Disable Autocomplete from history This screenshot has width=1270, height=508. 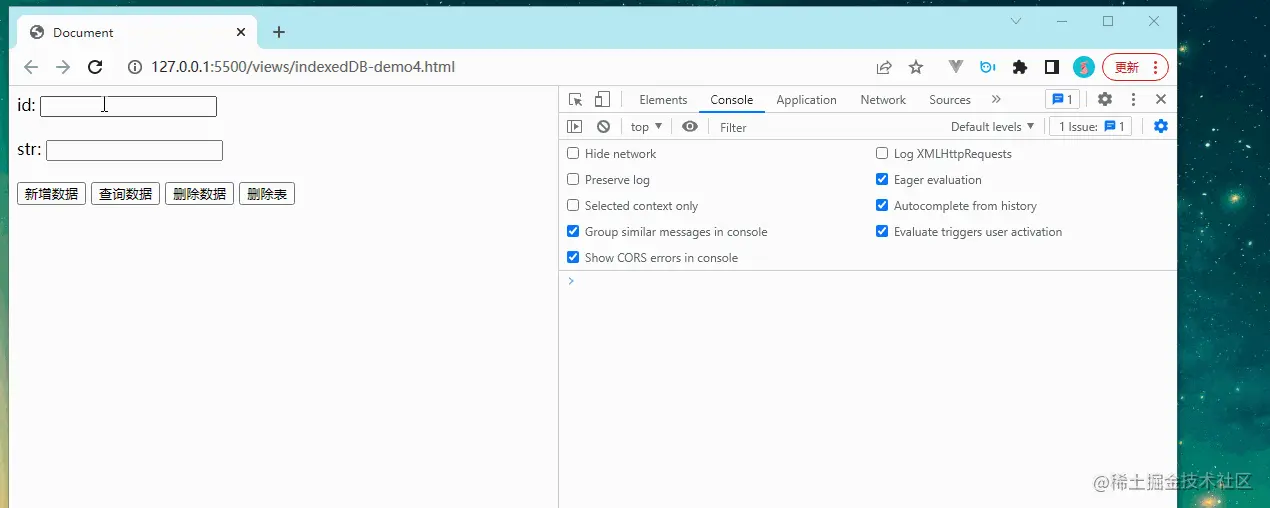click(x=882, y=206)
